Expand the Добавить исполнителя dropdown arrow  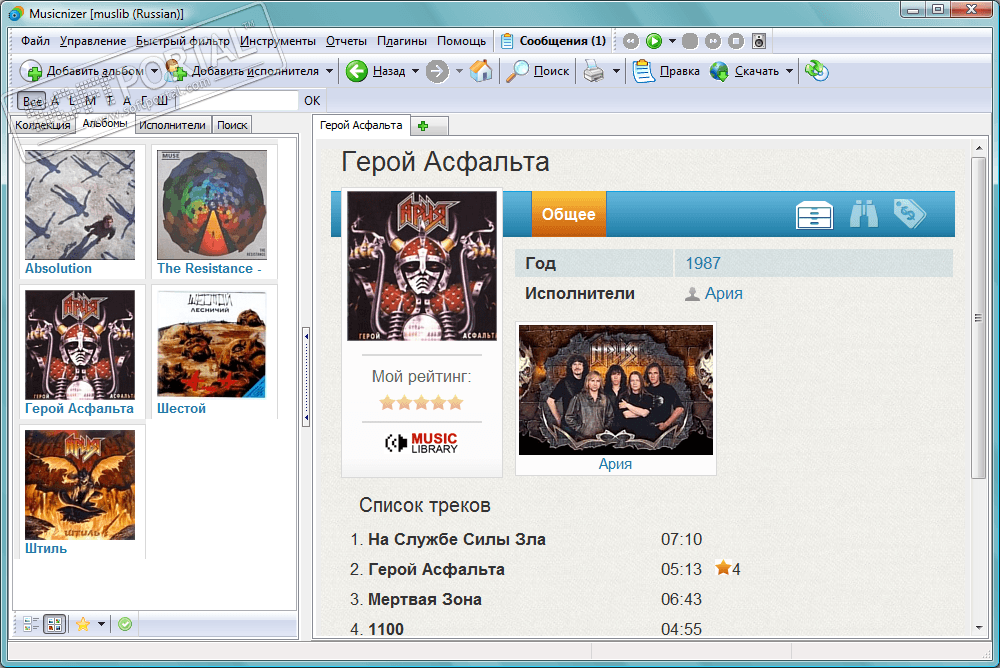(329, 71)
